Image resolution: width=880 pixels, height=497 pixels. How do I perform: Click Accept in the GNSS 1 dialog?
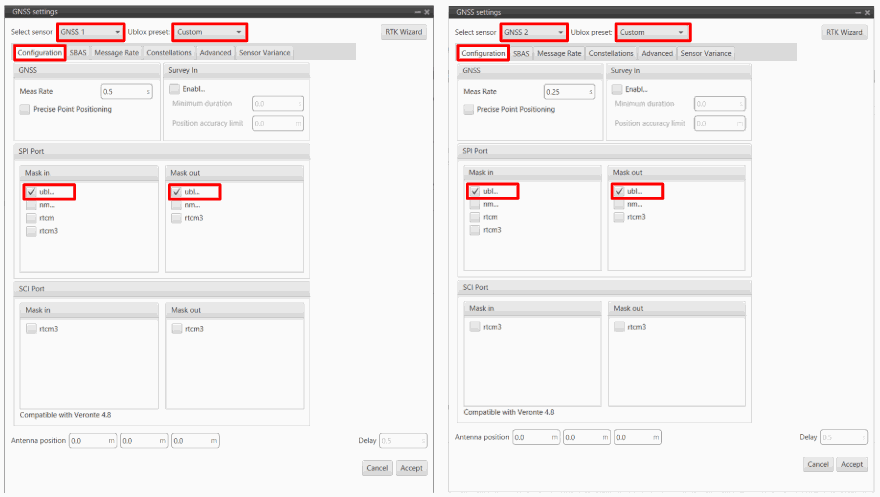(x=411, y=468)
